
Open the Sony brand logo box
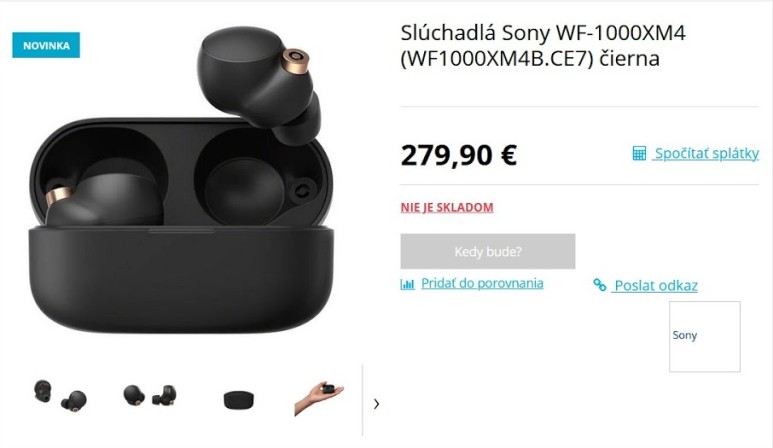pos(704,337)
